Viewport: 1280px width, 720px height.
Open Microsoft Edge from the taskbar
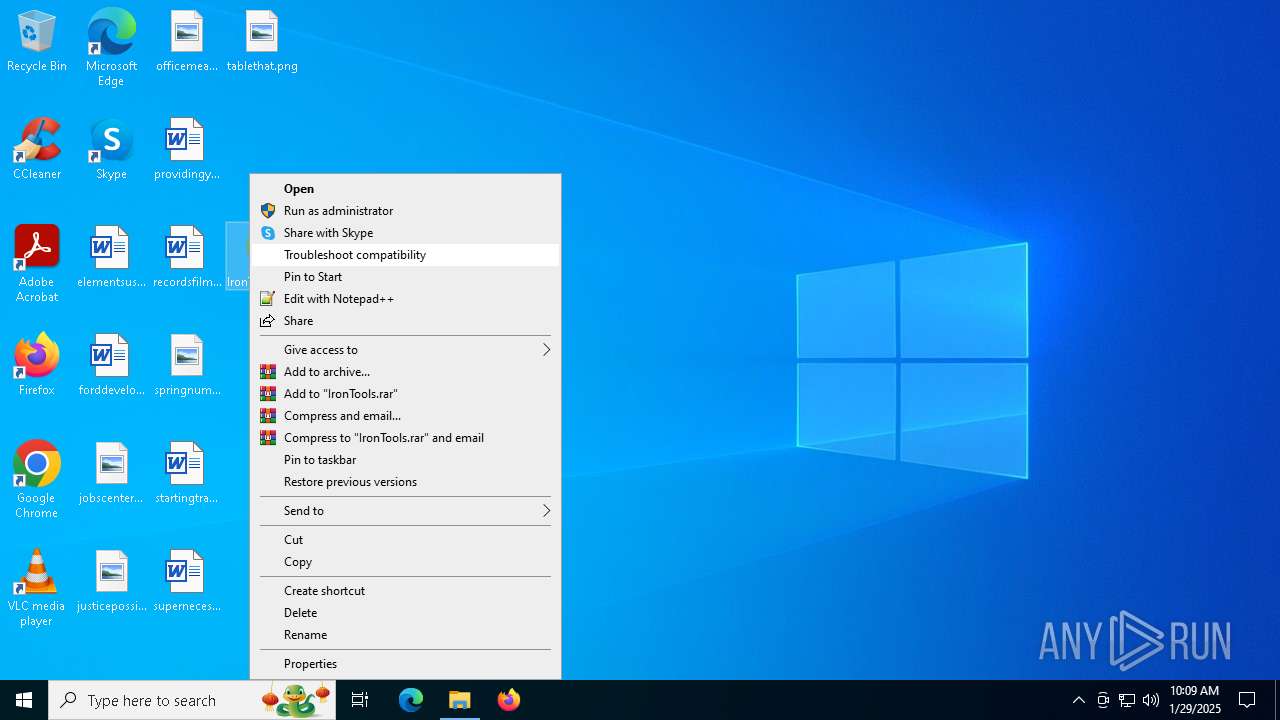pos(411,700)
